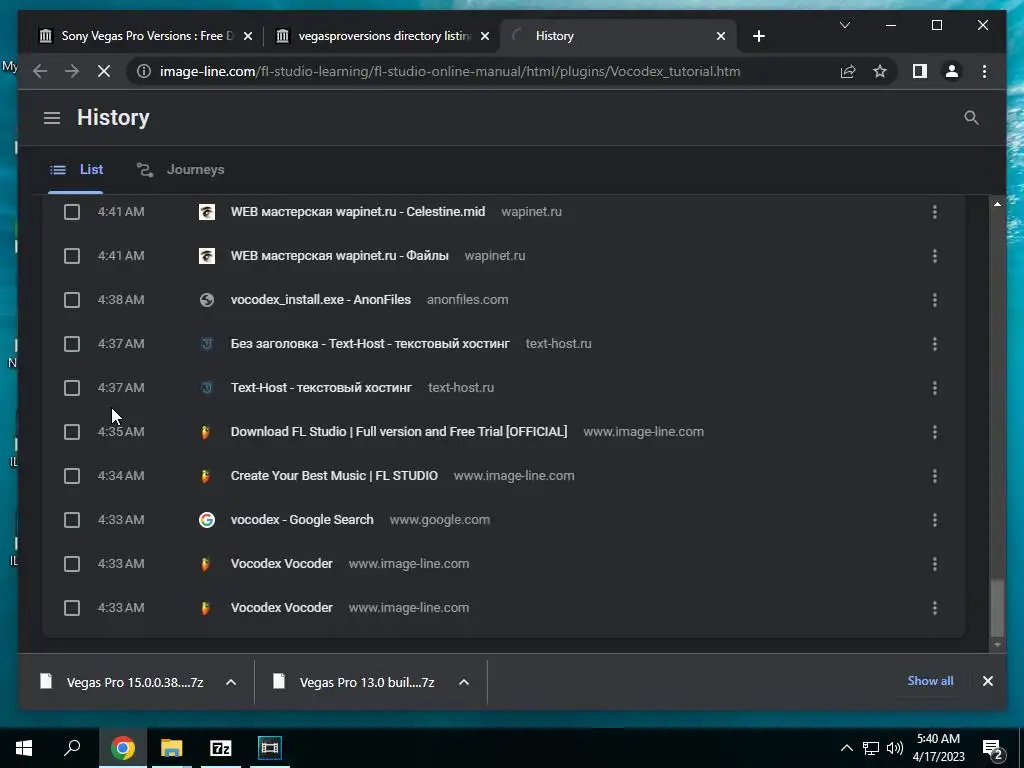Open the Chrome profile menu
This screenshot has width=1024, height=768.
point(952,71)
